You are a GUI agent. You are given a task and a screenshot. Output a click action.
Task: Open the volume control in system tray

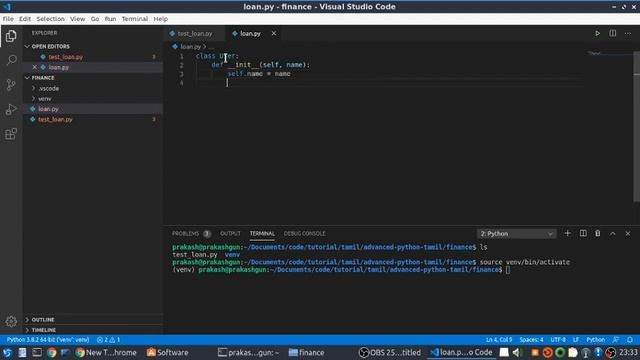tap(517, 353)
